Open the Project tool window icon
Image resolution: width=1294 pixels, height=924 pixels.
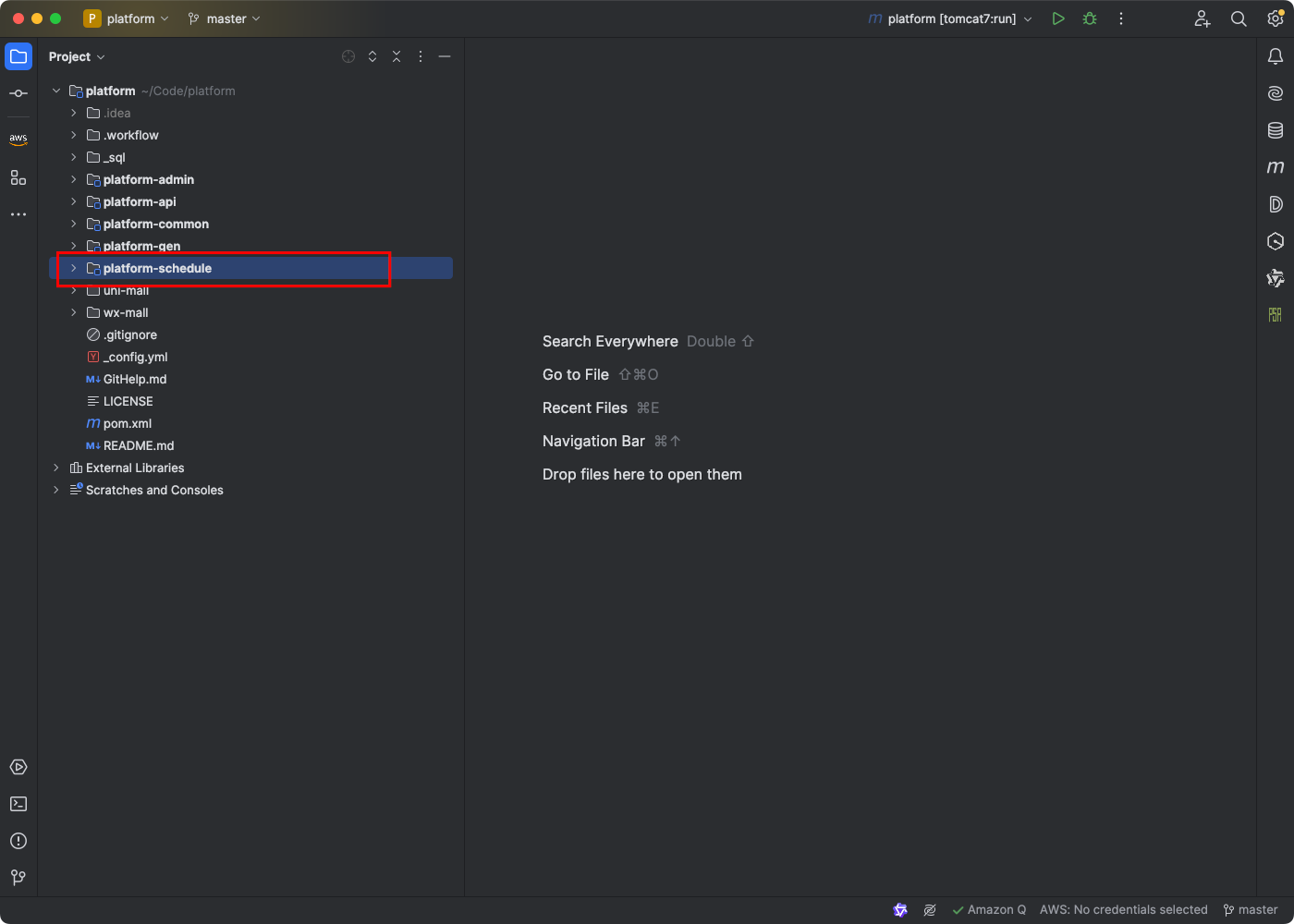point(18,56)
